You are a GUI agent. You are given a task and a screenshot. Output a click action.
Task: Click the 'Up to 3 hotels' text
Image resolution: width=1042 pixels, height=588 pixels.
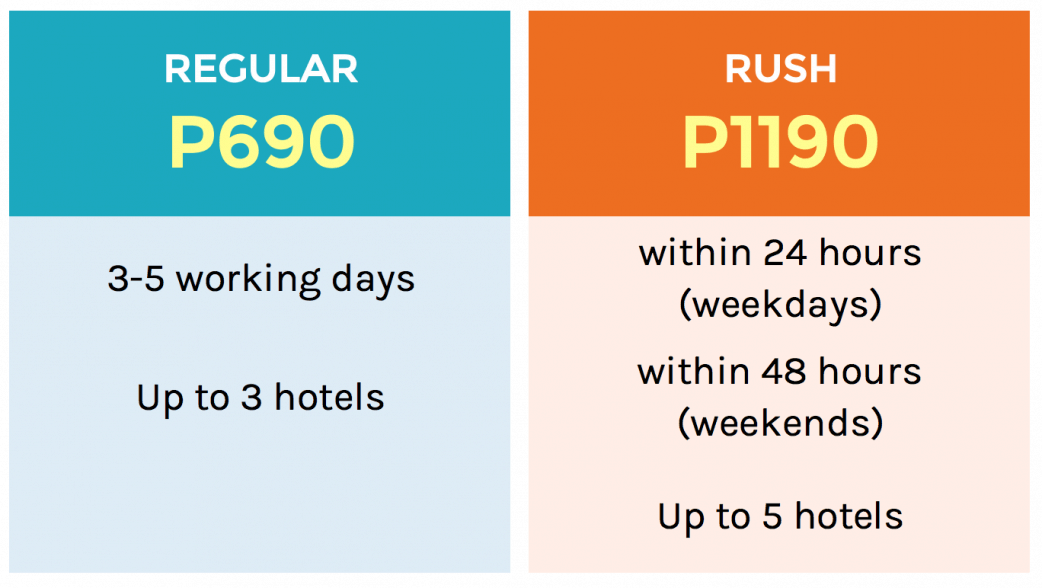click(x=261, y=398)
